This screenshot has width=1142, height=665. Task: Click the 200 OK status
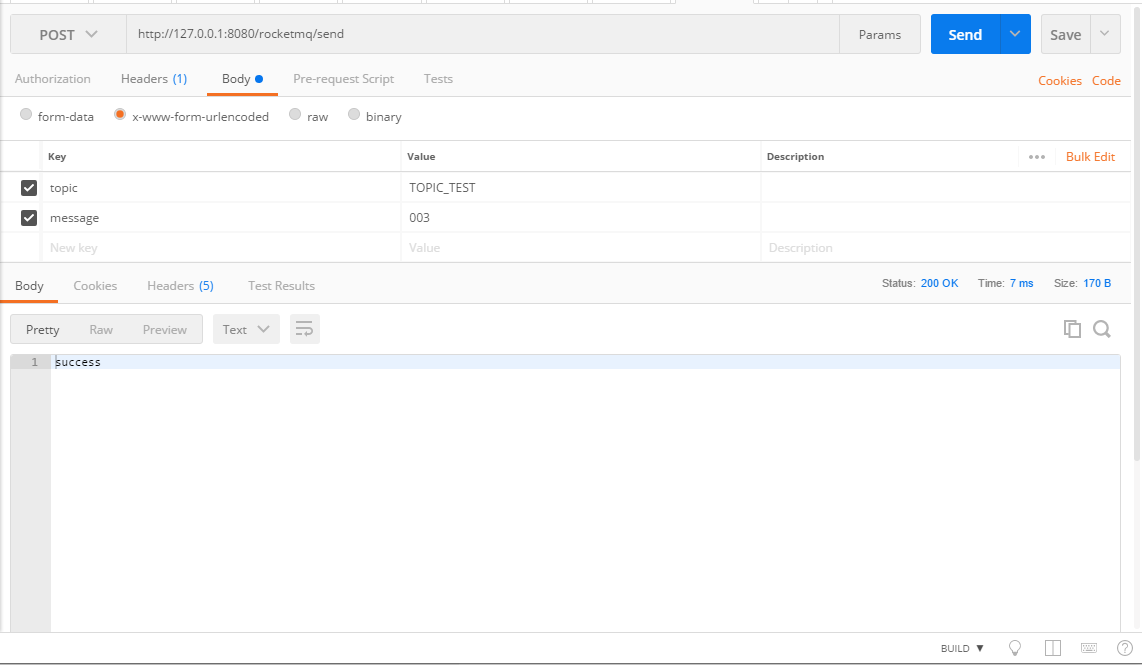(x=940, y=283)
